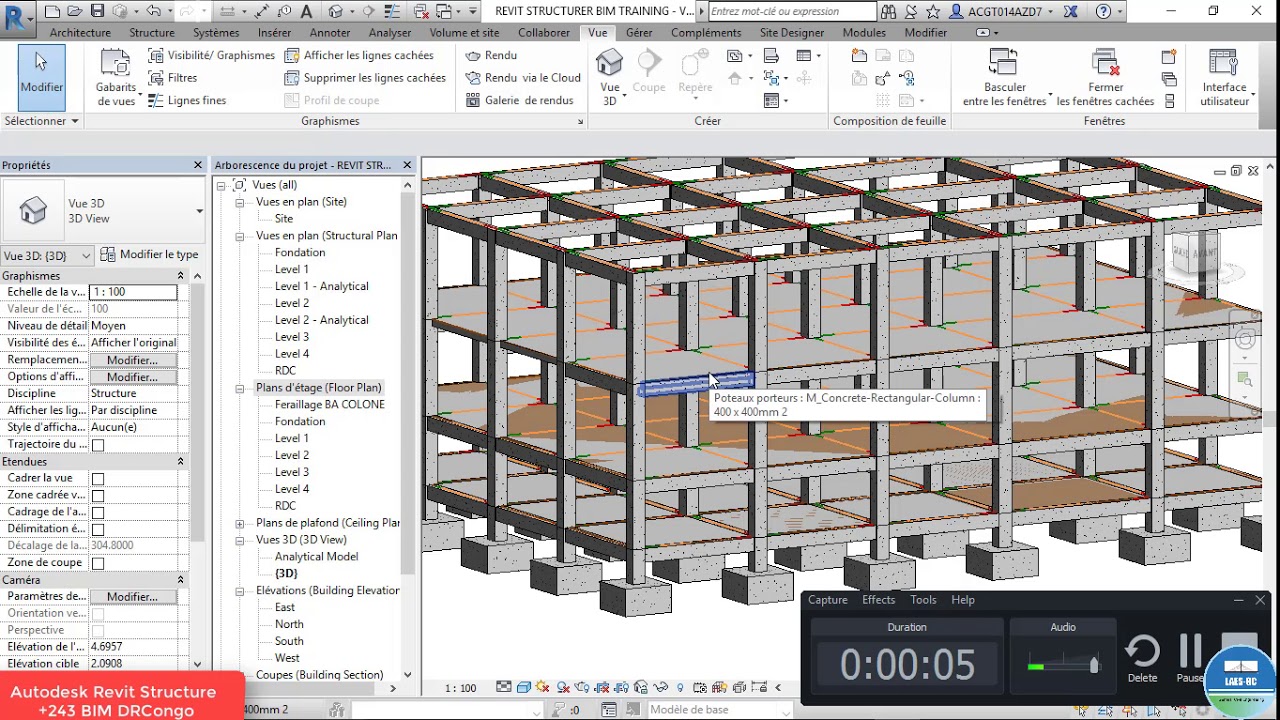Toggle Lignes fines display
This screenshot has height=720, width=1280.
pyautogui.click(x=187, y=100)
